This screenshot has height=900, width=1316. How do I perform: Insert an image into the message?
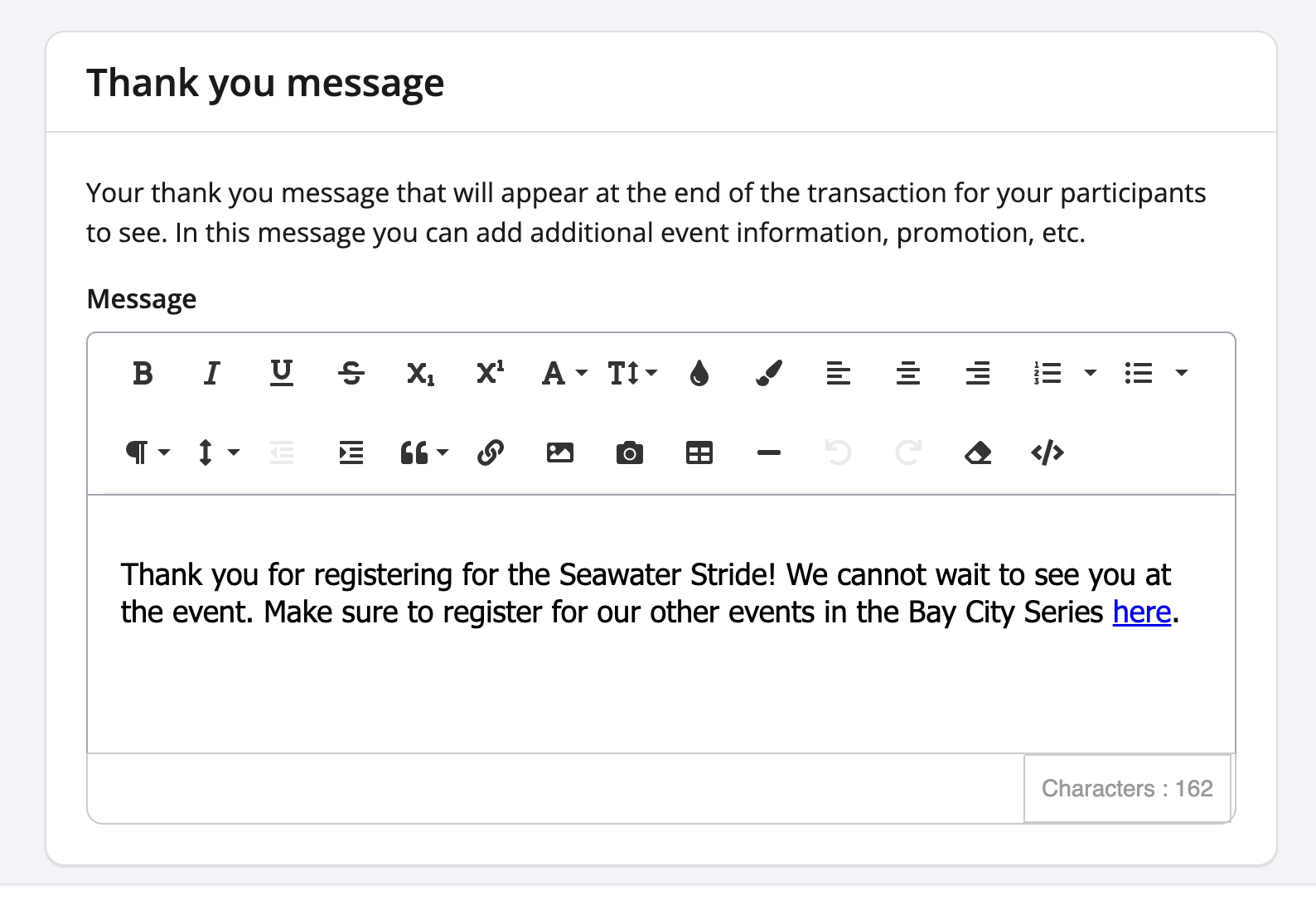click(560, 453)
